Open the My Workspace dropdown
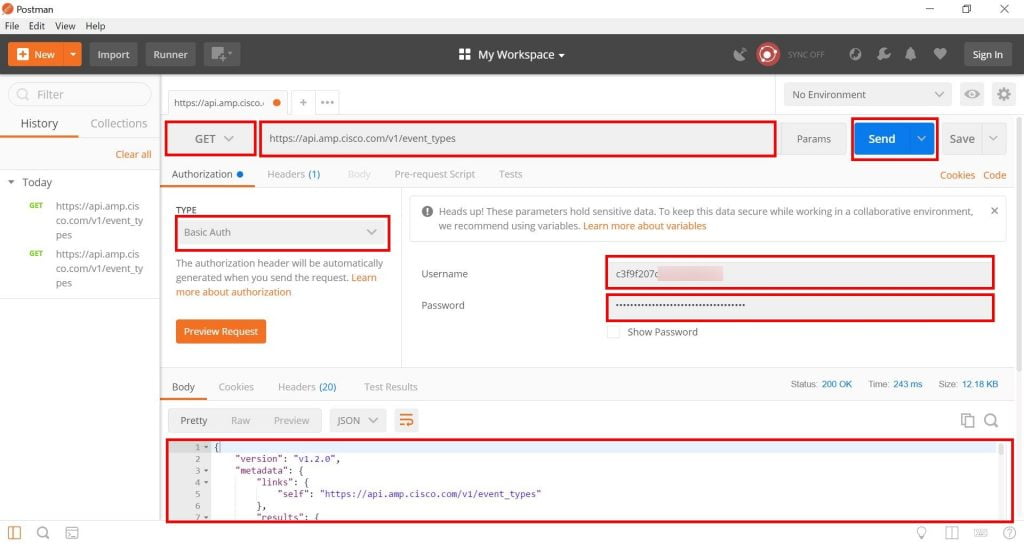The image size is (1024, 544). click(x=512, y=54)
